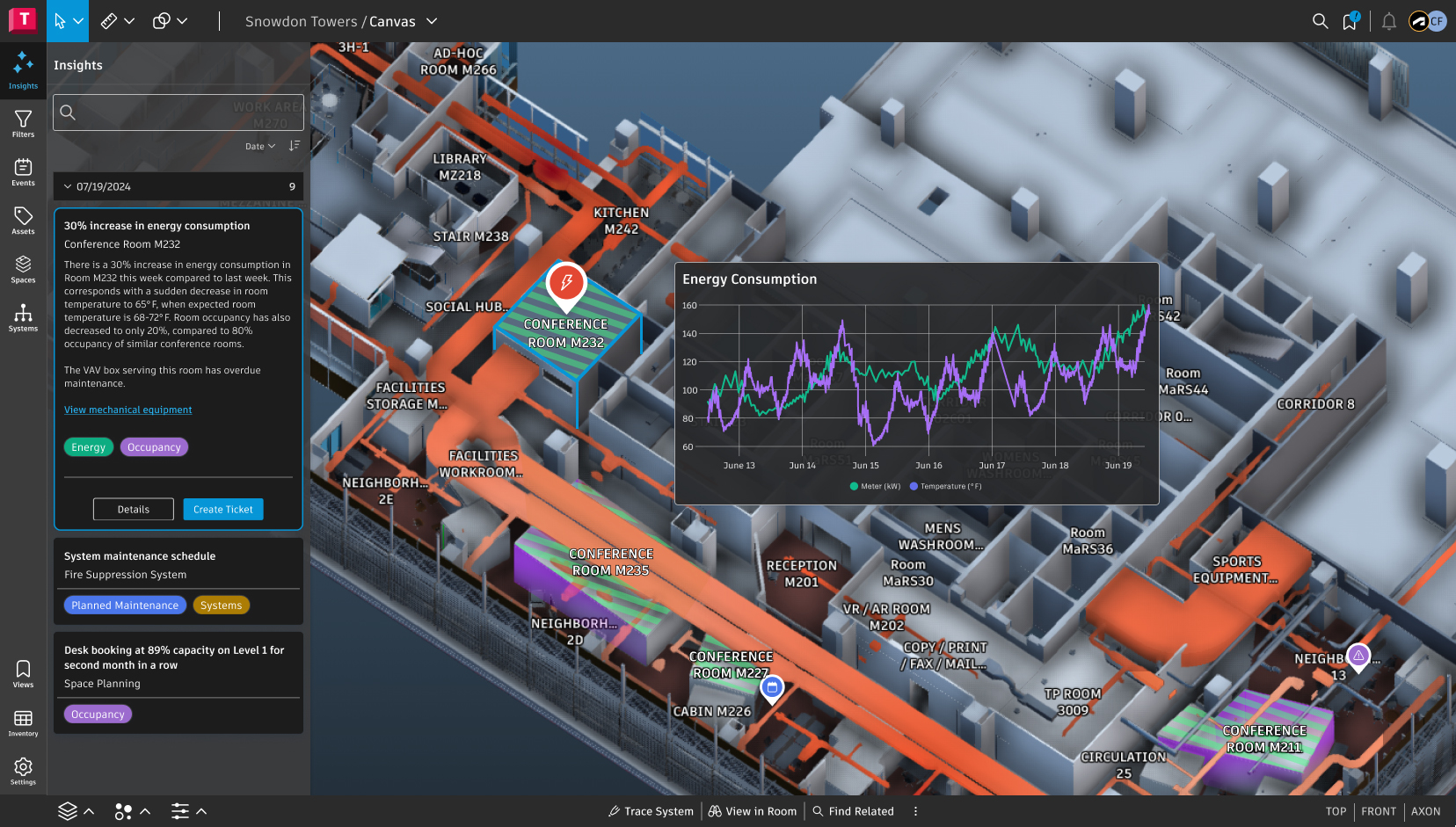Open the Systems sidebar panel

(23, 317)
